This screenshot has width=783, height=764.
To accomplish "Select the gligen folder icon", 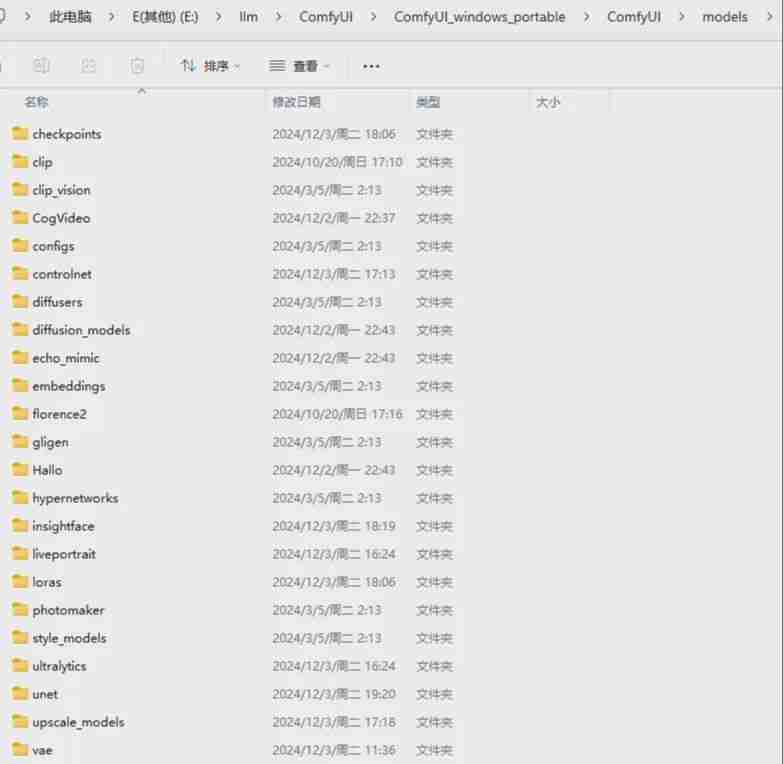I will [20, 441].
